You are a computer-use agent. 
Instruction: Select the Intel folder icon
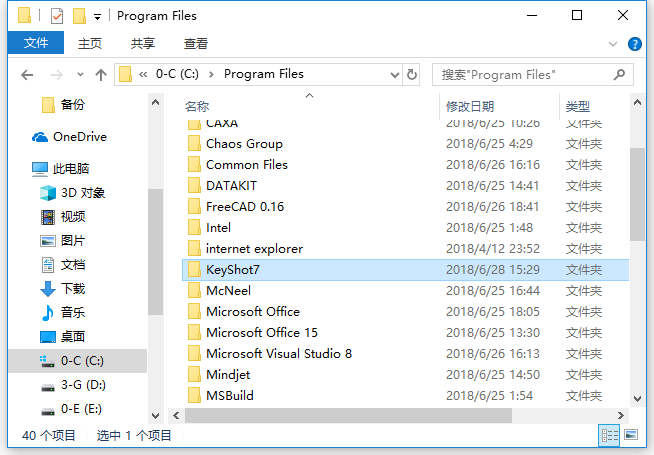pos(194,228)
